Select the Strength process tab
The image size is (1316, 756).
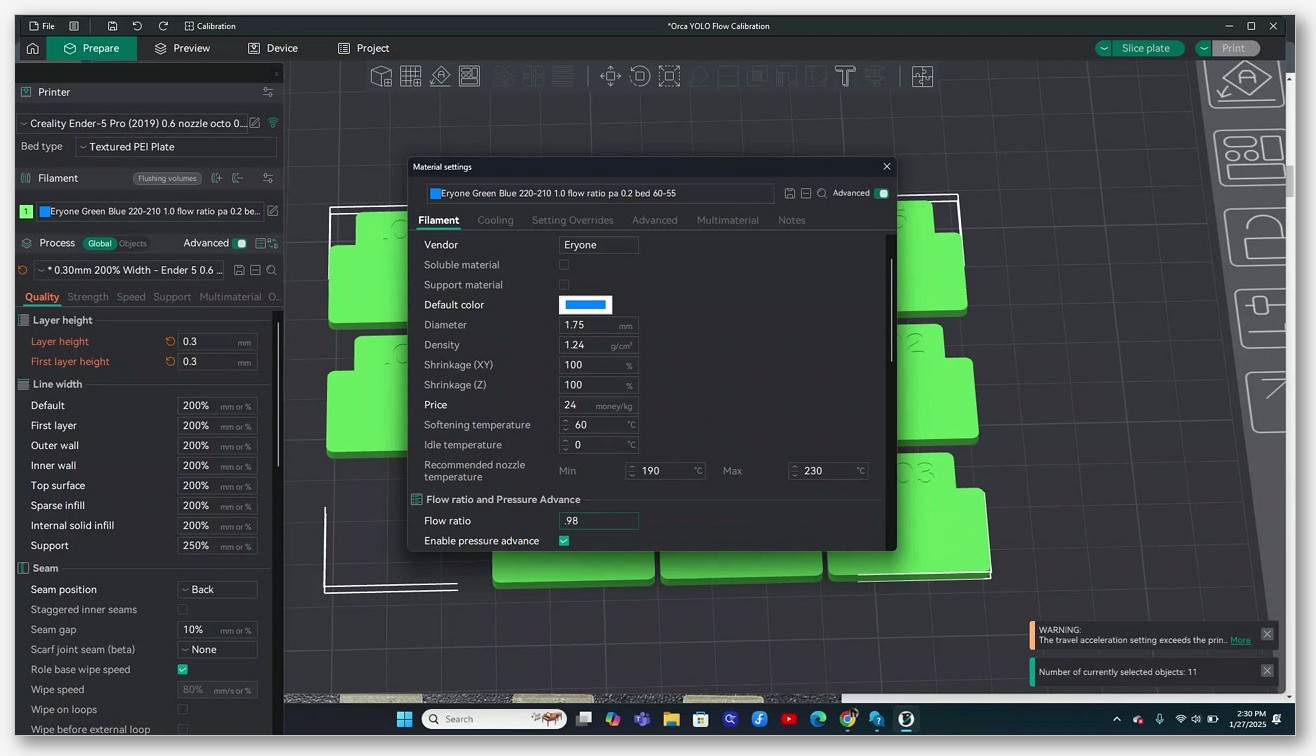click(x=88, y=297)
